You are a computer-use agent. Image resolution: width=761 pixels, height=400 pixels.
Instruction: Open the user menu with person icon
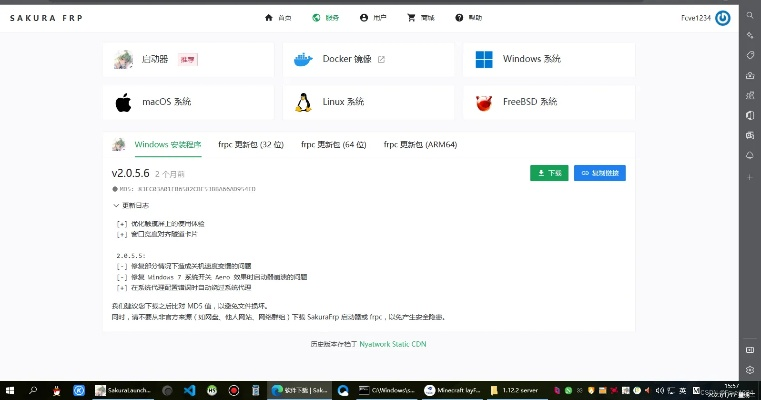point(373,17)
